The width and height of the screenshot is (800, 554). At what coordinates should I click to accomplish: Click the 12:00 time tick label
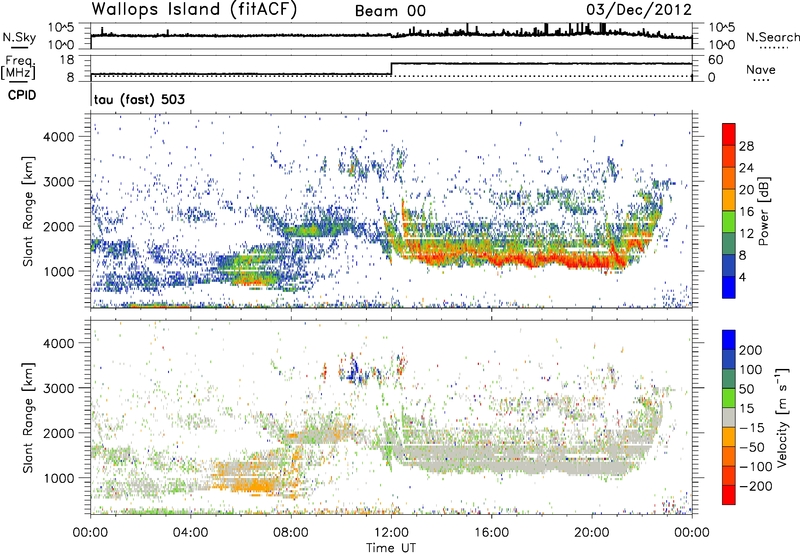(x=391, y=533)
